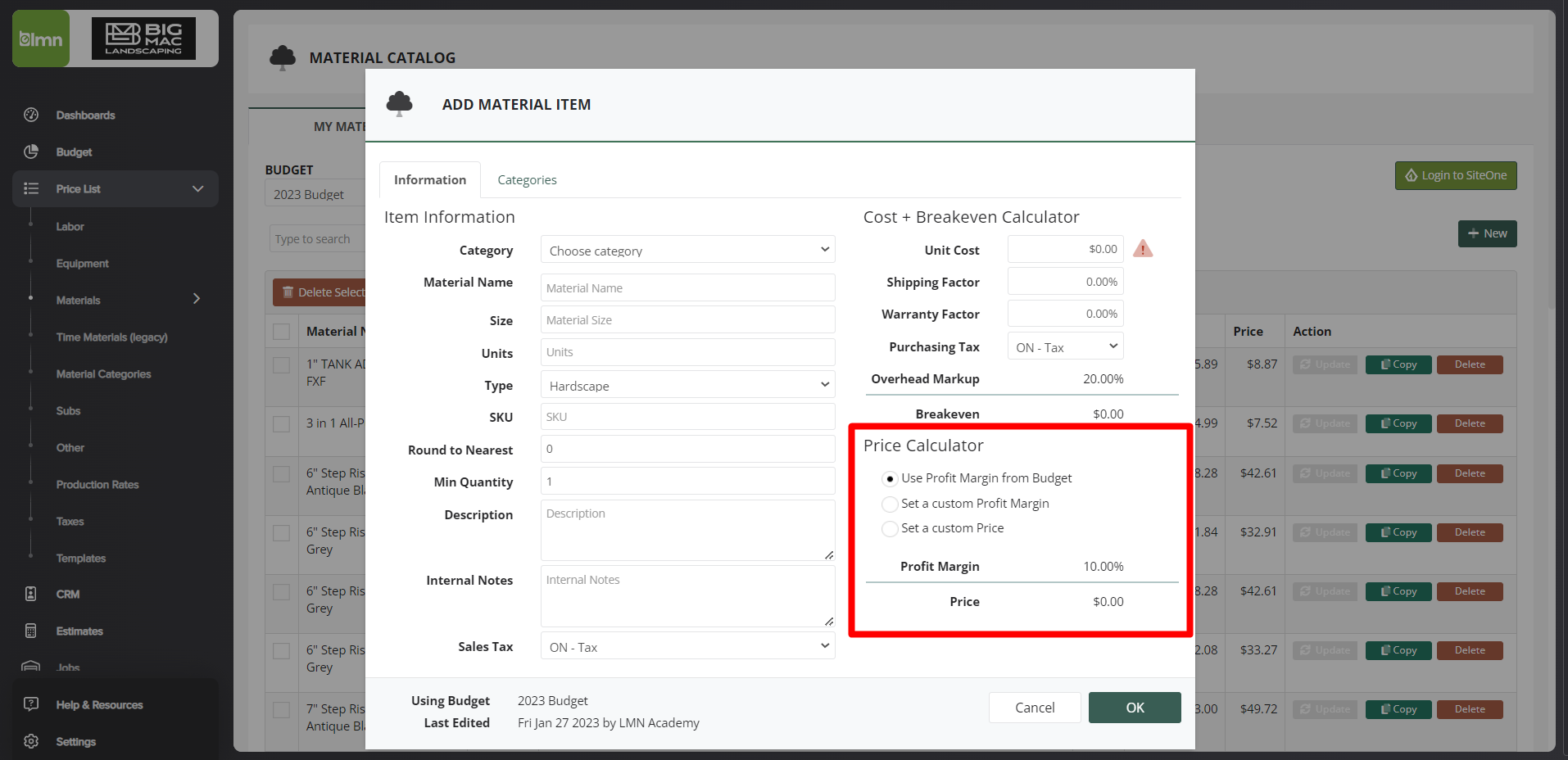Image resolution: width=1568 pixels, height=760 pixels.
Task: Open the 2023 Budget selector
Action: coord(315,194)
